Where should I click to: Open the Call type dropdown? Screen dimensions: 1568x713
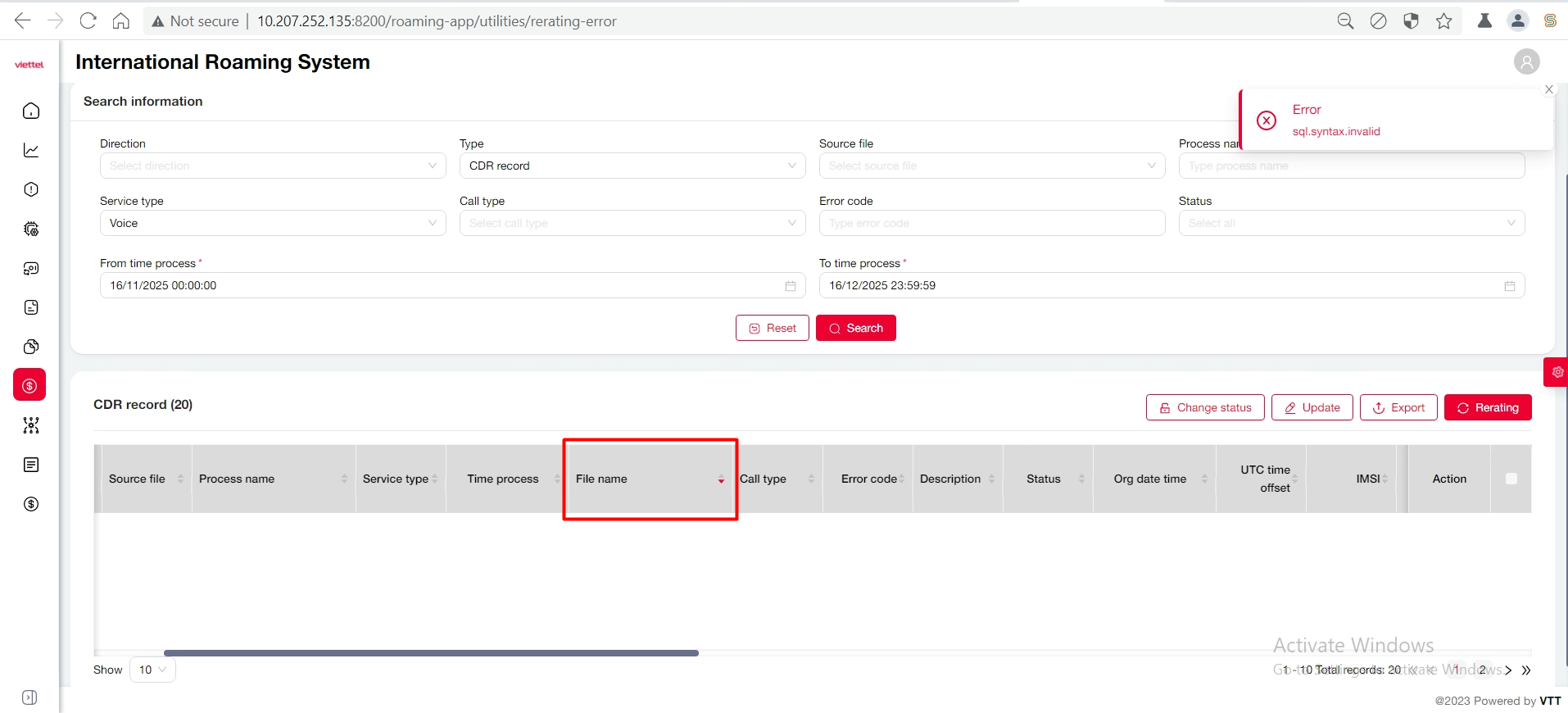click(x=632, y=223)
